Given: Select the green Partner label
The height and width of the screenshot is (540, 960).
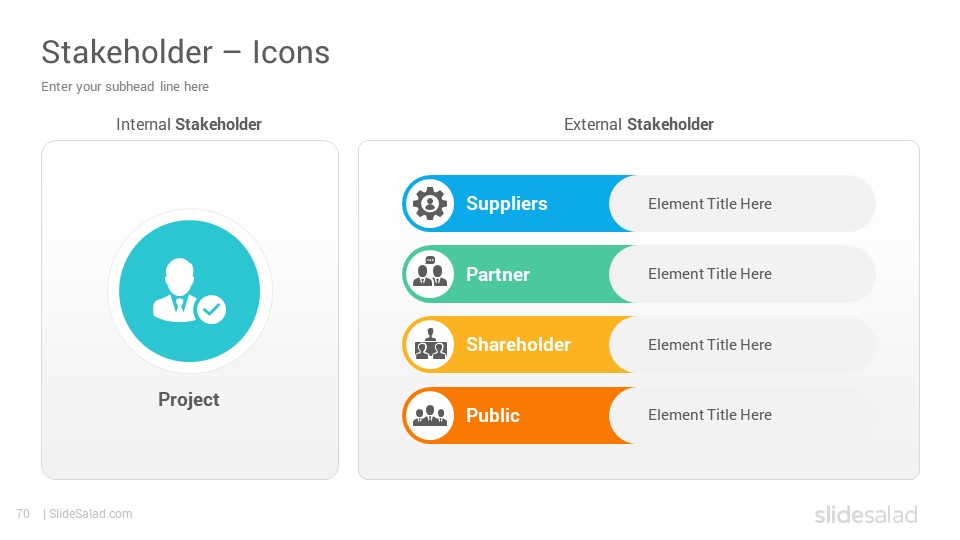Looking at the screenshot, I should (497, 274).
